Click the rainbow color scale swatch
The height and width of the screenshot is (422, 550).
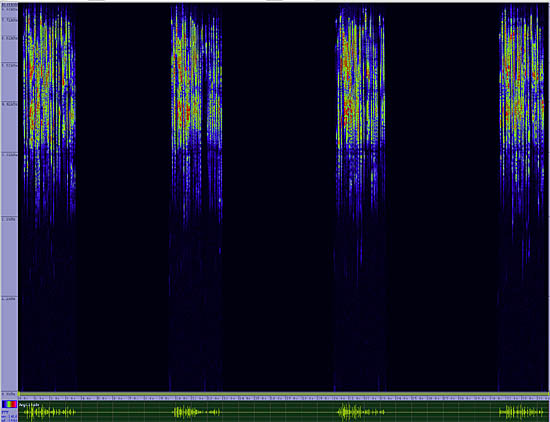point(9,404)
